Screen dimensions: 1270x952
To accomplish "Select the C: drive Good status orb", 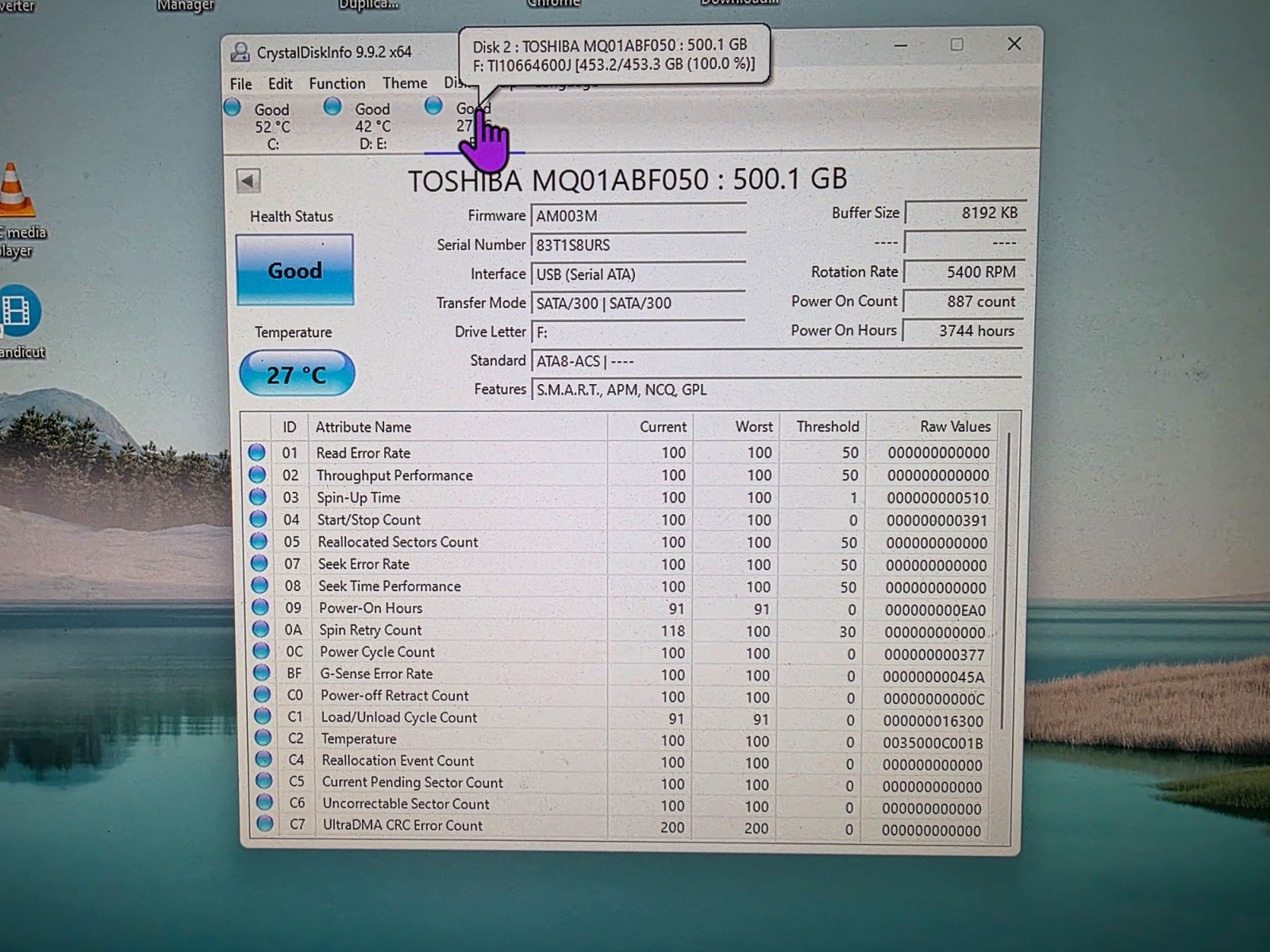I will click(233, 106).
